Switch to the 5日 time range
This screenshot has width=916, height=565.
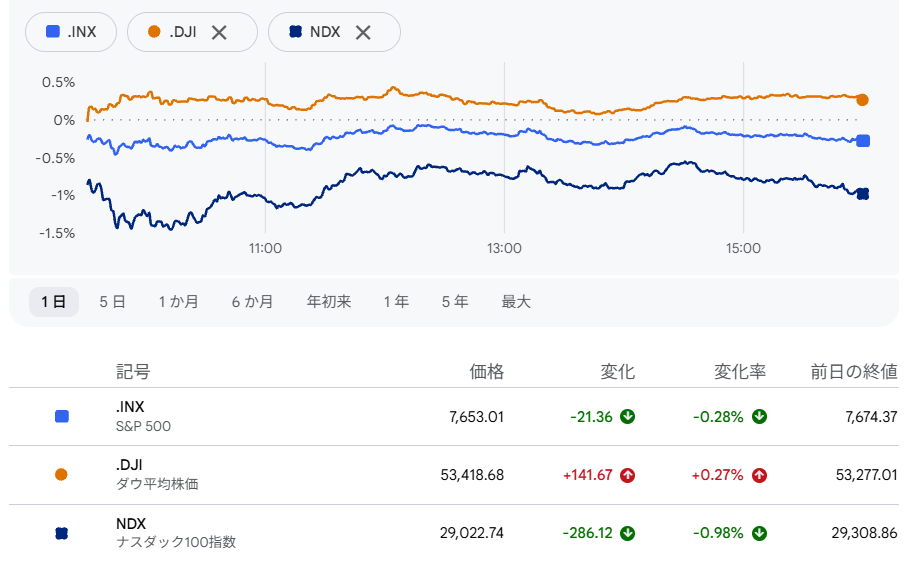click(112, 302)
